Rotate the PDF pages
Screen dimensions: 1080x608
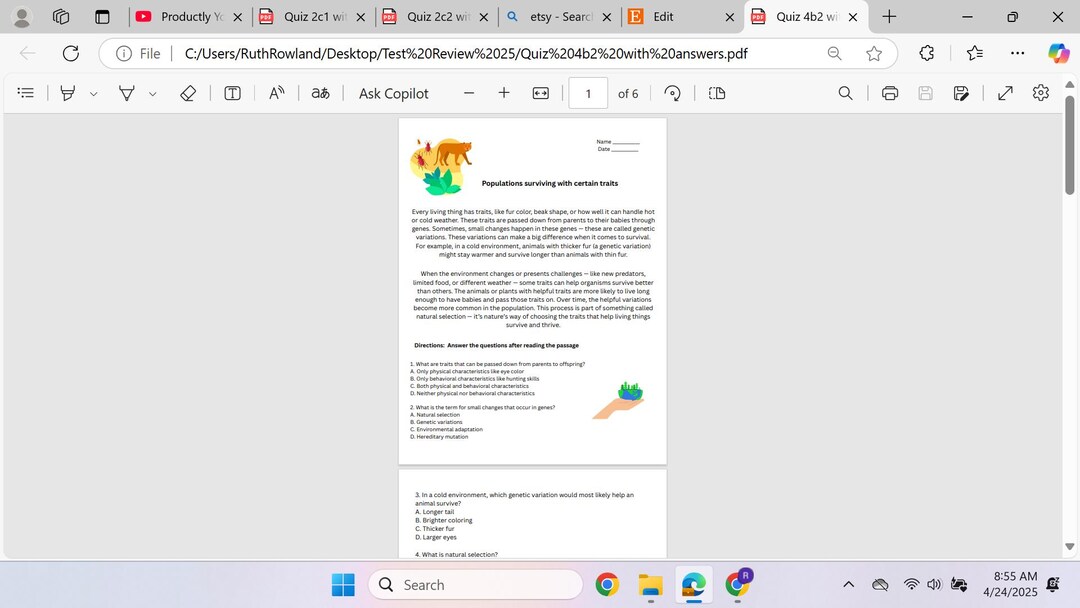coord(672,92)
